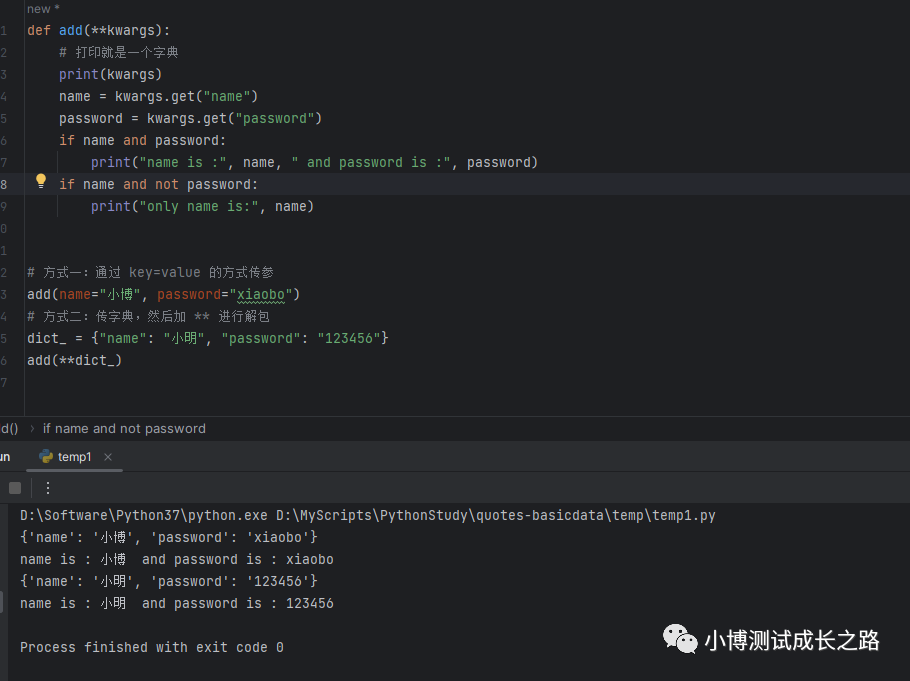Click the partially visible function breadcrumb before the arrow
This screenshot has height=681, width=910.
pyautogui.click(x=9, y=428)
